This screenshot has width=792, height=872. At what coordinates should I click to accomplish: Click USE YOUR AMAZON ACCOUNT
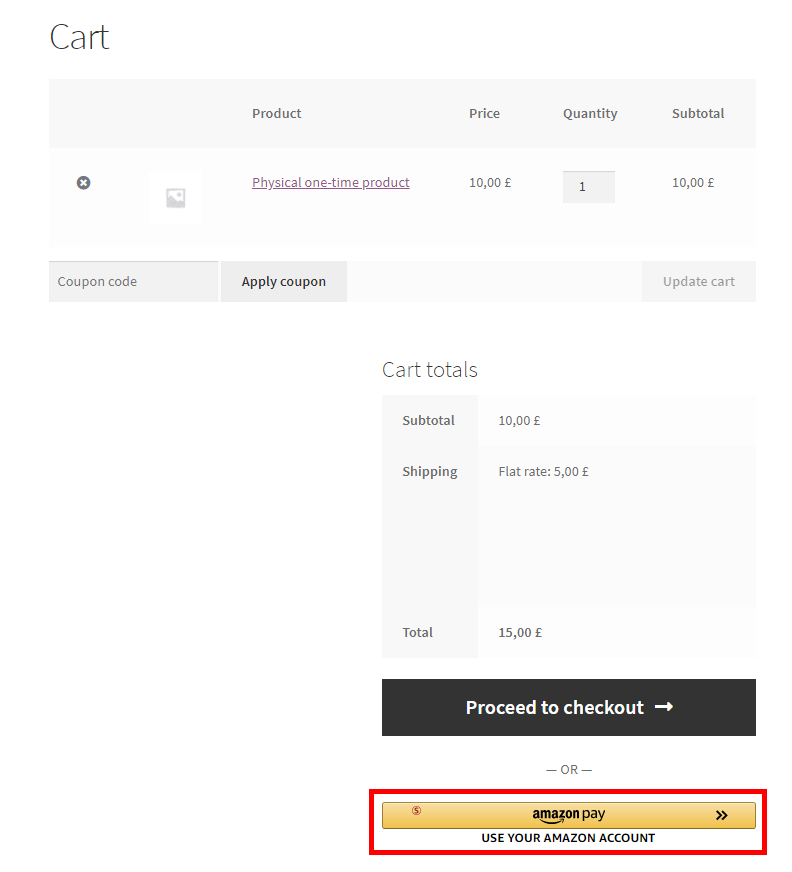click(x=568, y=838)
